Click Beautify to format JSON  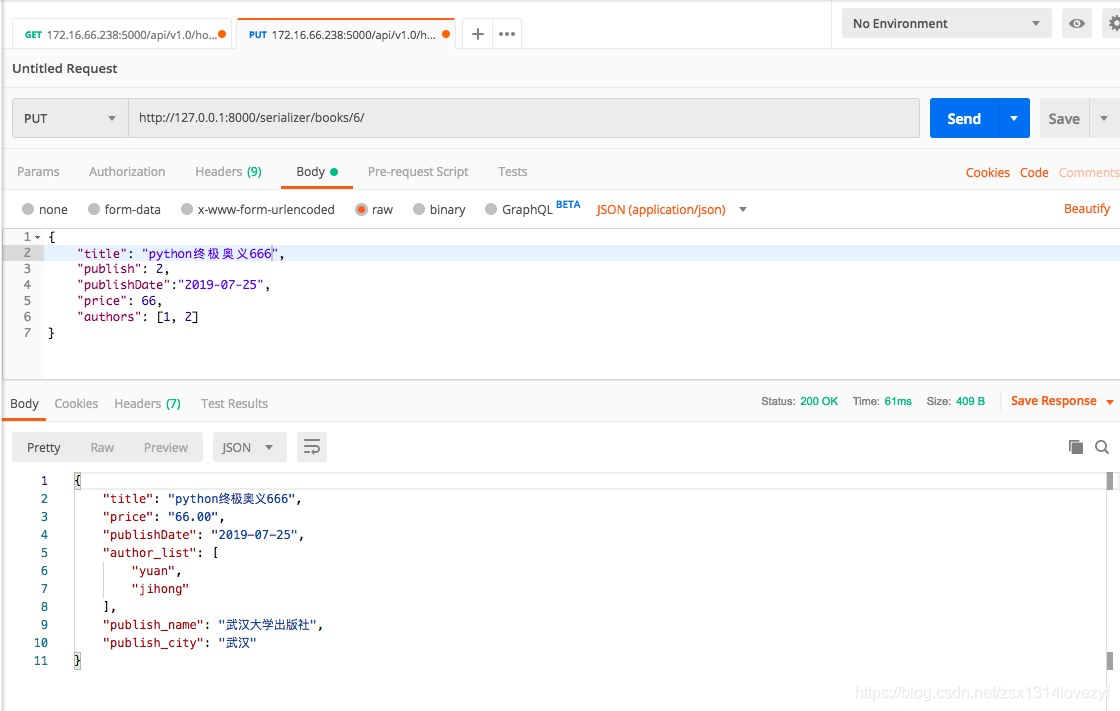pyautogui.click(x=1086, y=209)
